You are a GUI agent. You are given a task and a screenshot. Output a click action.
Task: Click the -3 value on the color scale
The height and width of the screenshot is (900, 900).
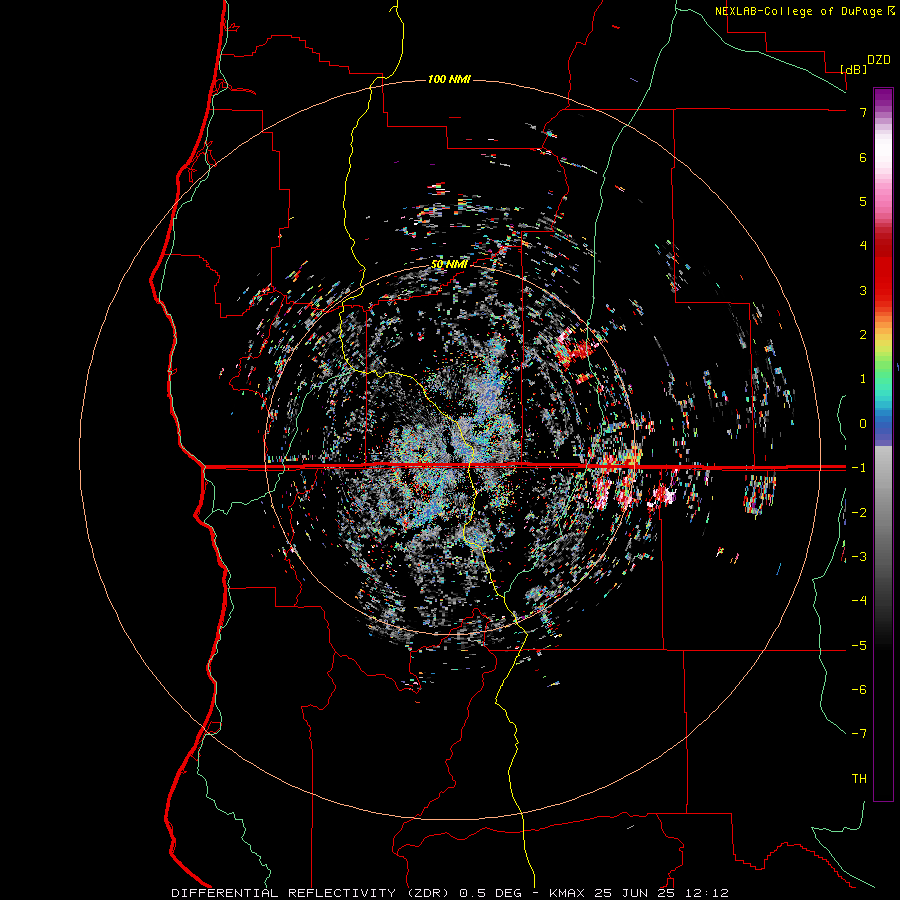click(859, 557)
